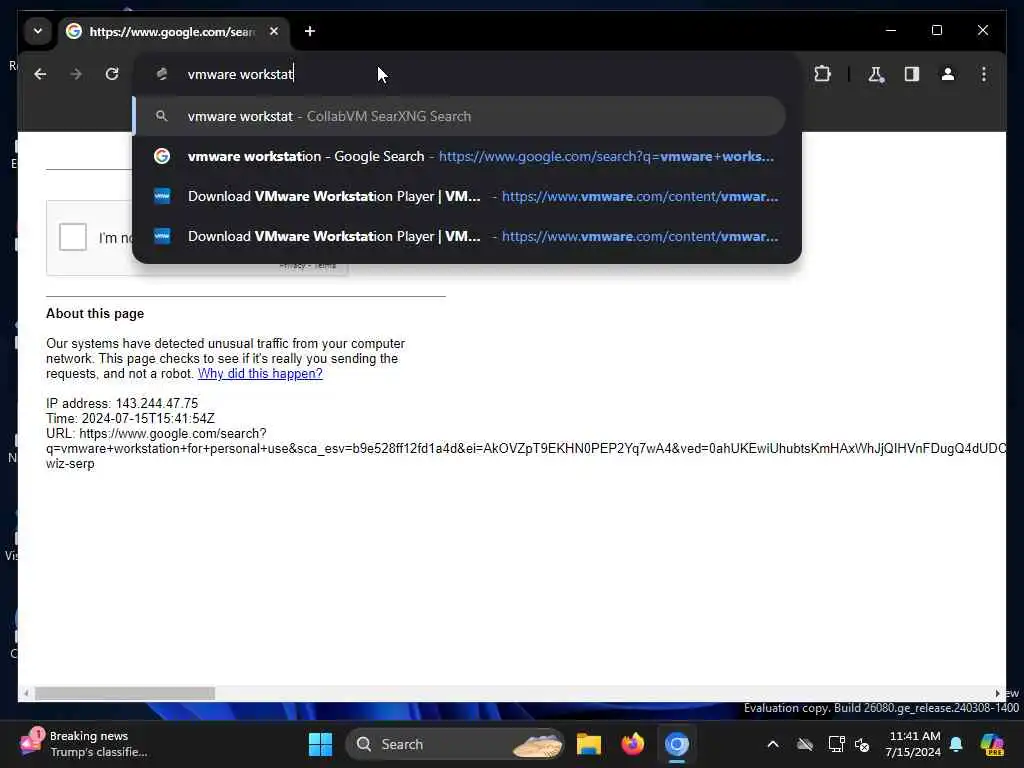Toggle the browser side panel icon
This screenshot has height=768, width=1024.
[x=912, y=74]
